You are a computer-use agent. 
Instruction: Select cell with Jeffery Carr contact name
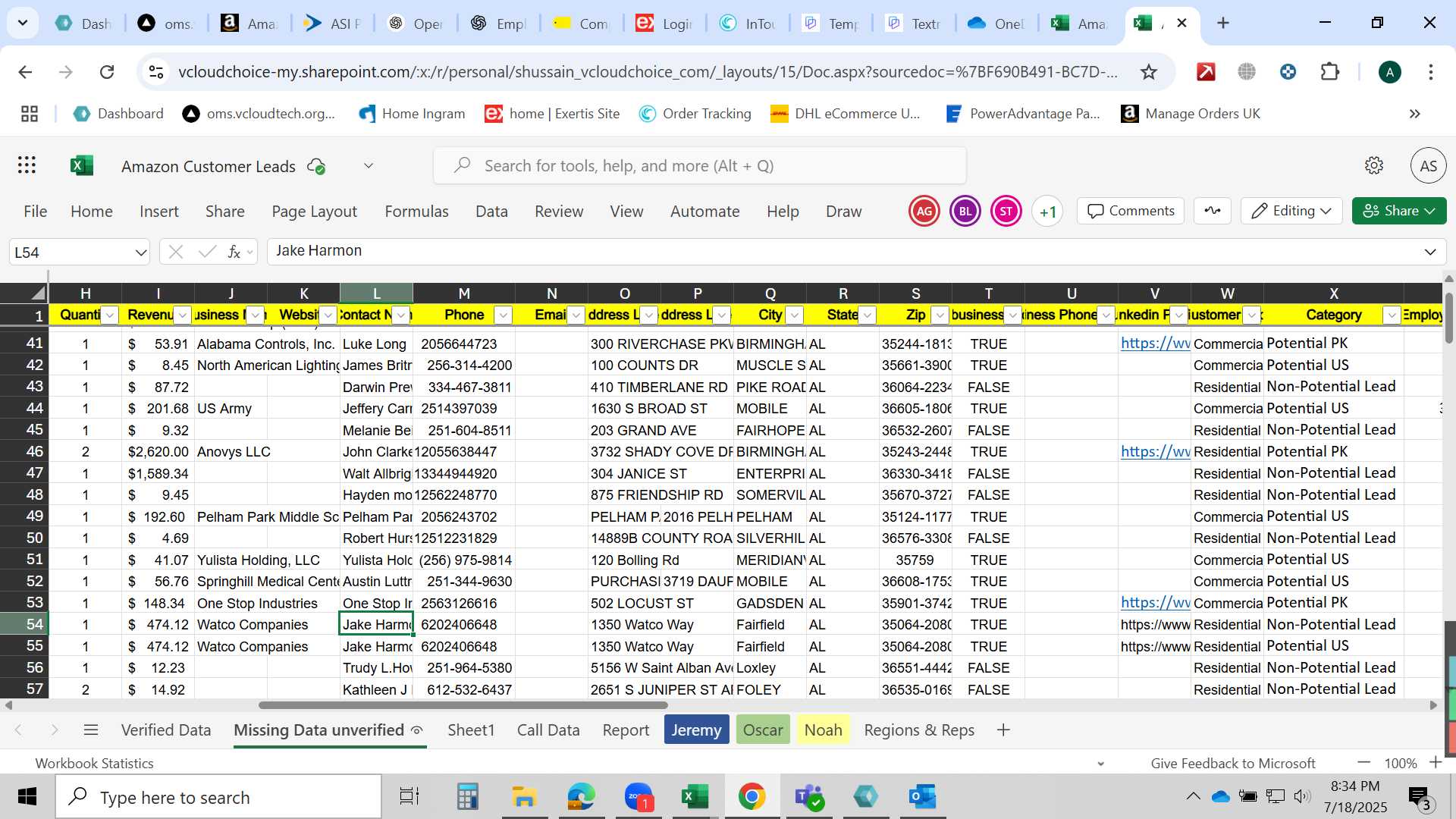[376, 409]
